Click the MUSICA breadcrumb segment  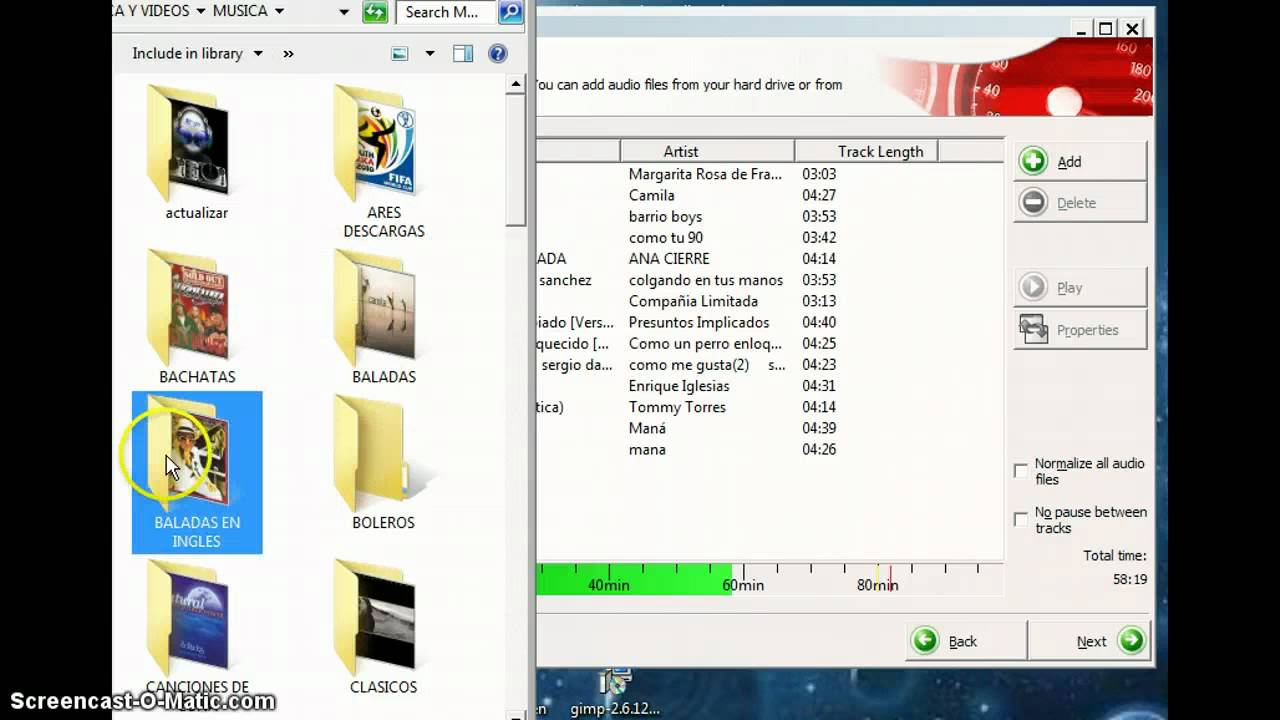240,11
